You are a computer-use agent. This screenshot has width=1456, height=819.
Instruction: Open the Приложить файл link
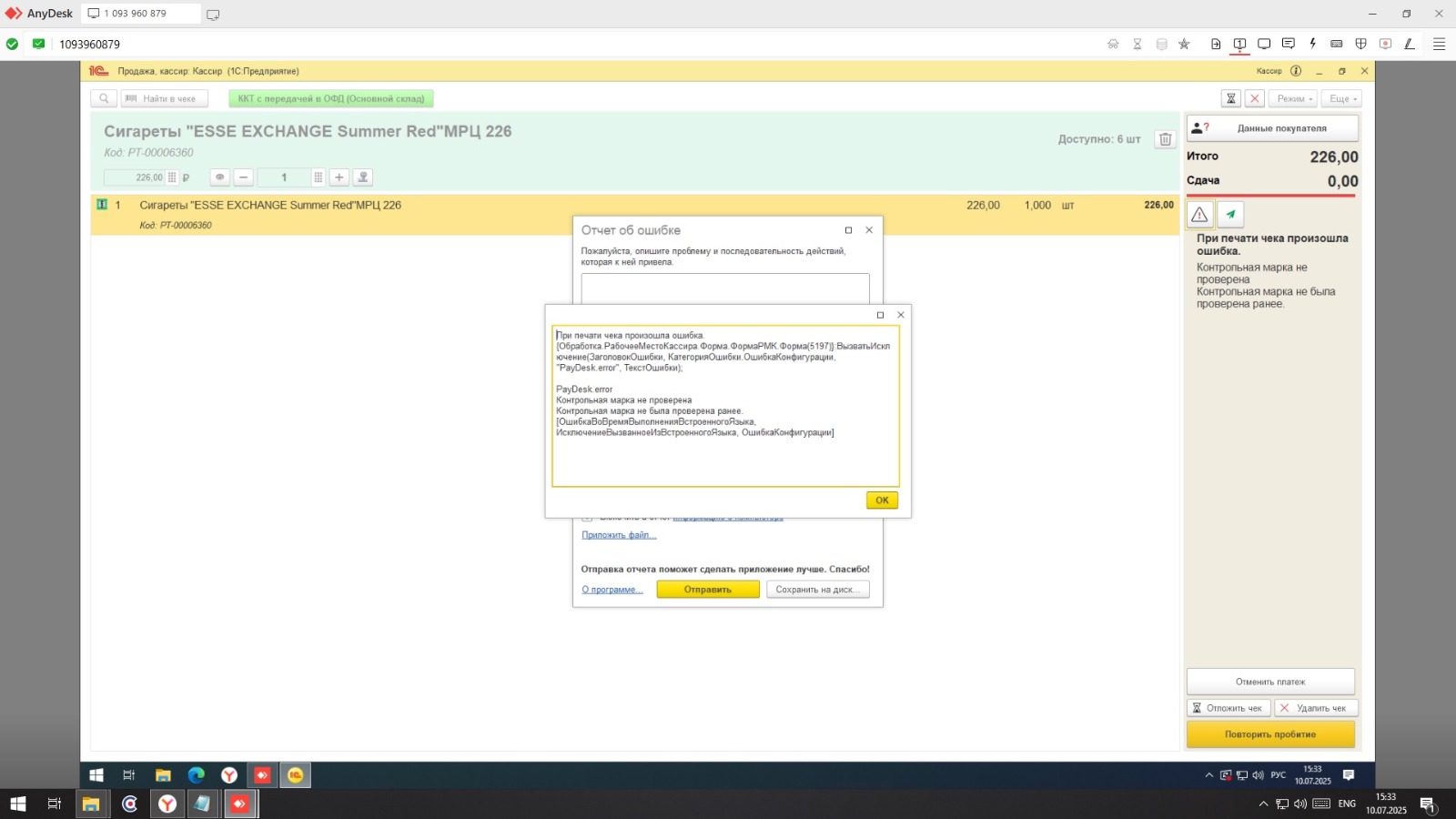[x=619, y=535]
